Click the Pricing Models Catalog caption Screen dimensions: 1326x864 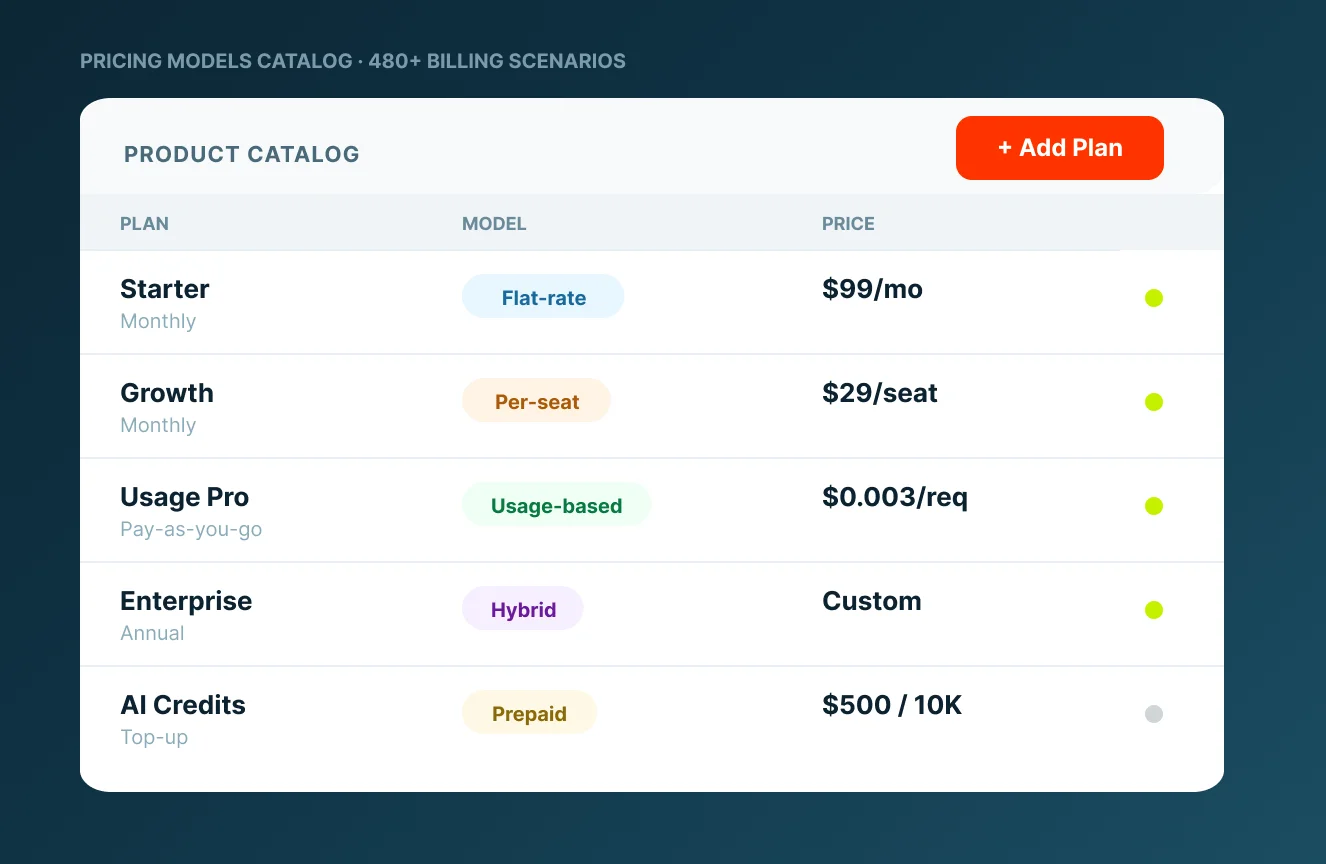tap(353, 61)
